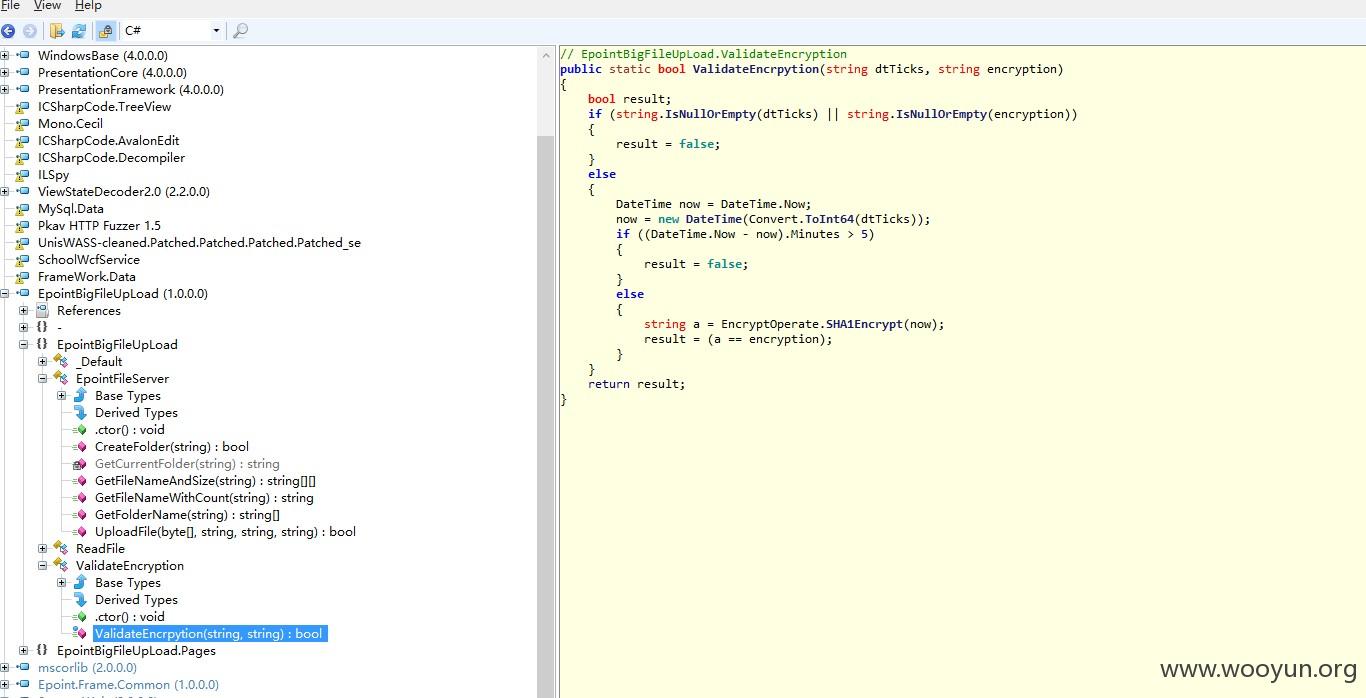
Task: Click the Search magnifier icon
Action: 240,31
